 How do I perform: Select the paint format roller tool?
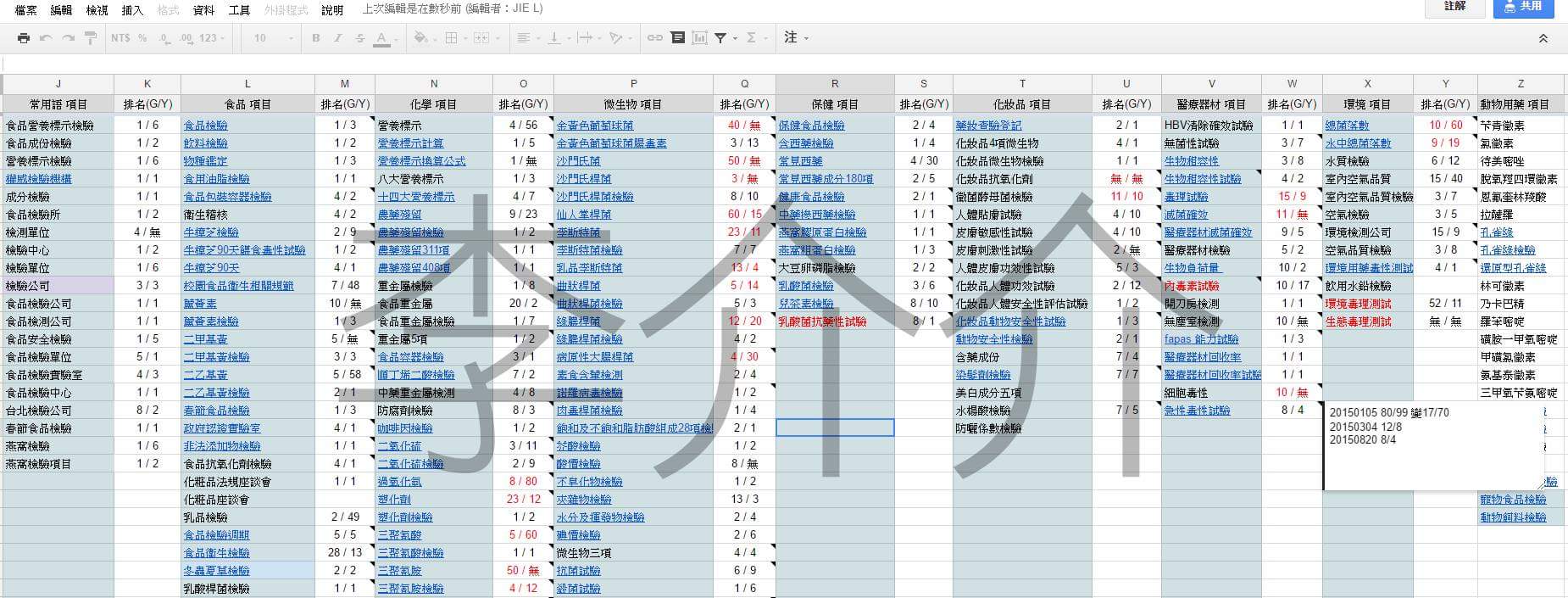[90, 38]
